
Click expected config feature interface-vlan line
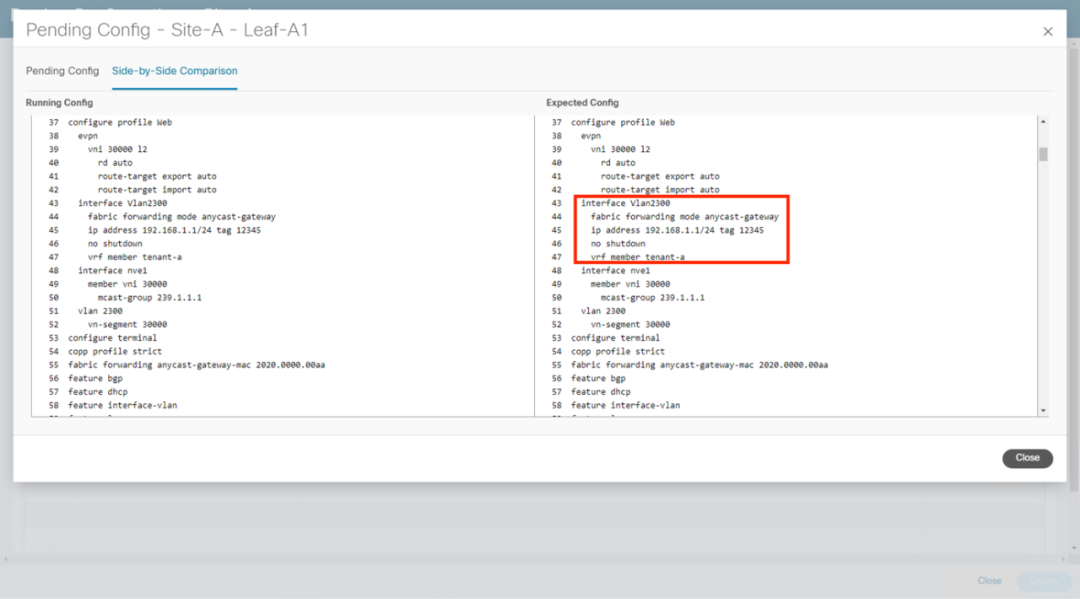pos(625,406)
